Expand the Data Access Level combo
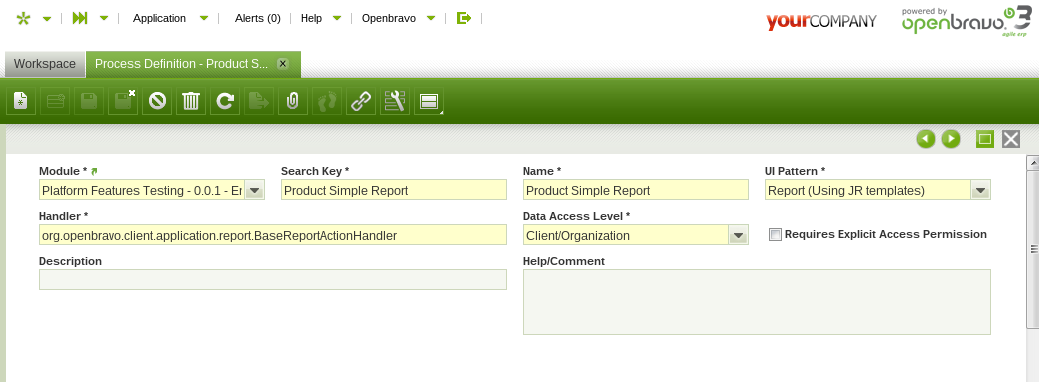1039x382 pixels. point(739,235)
